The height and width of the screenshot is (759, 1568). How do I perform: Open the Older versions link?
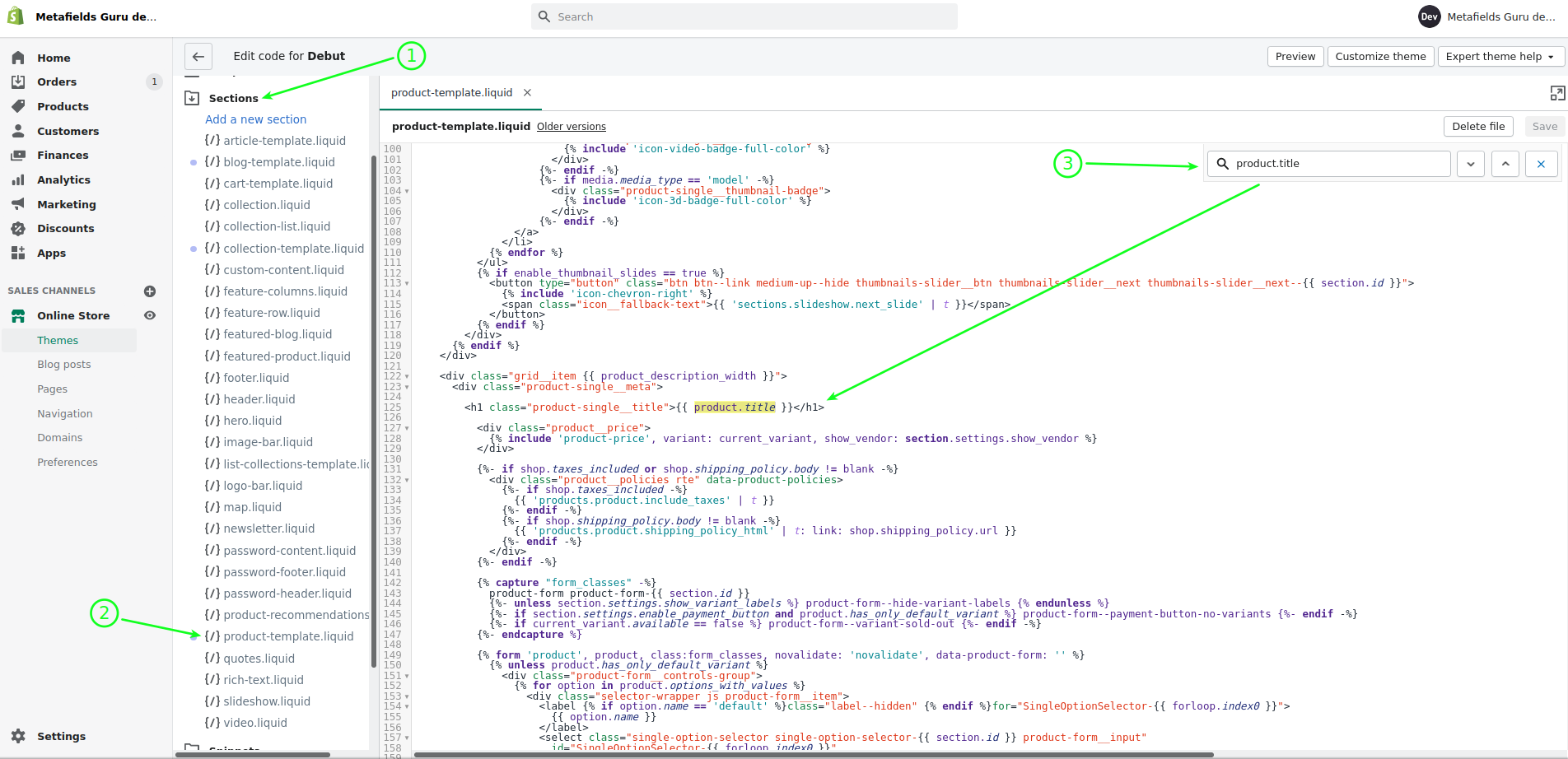tap(572, 127)
